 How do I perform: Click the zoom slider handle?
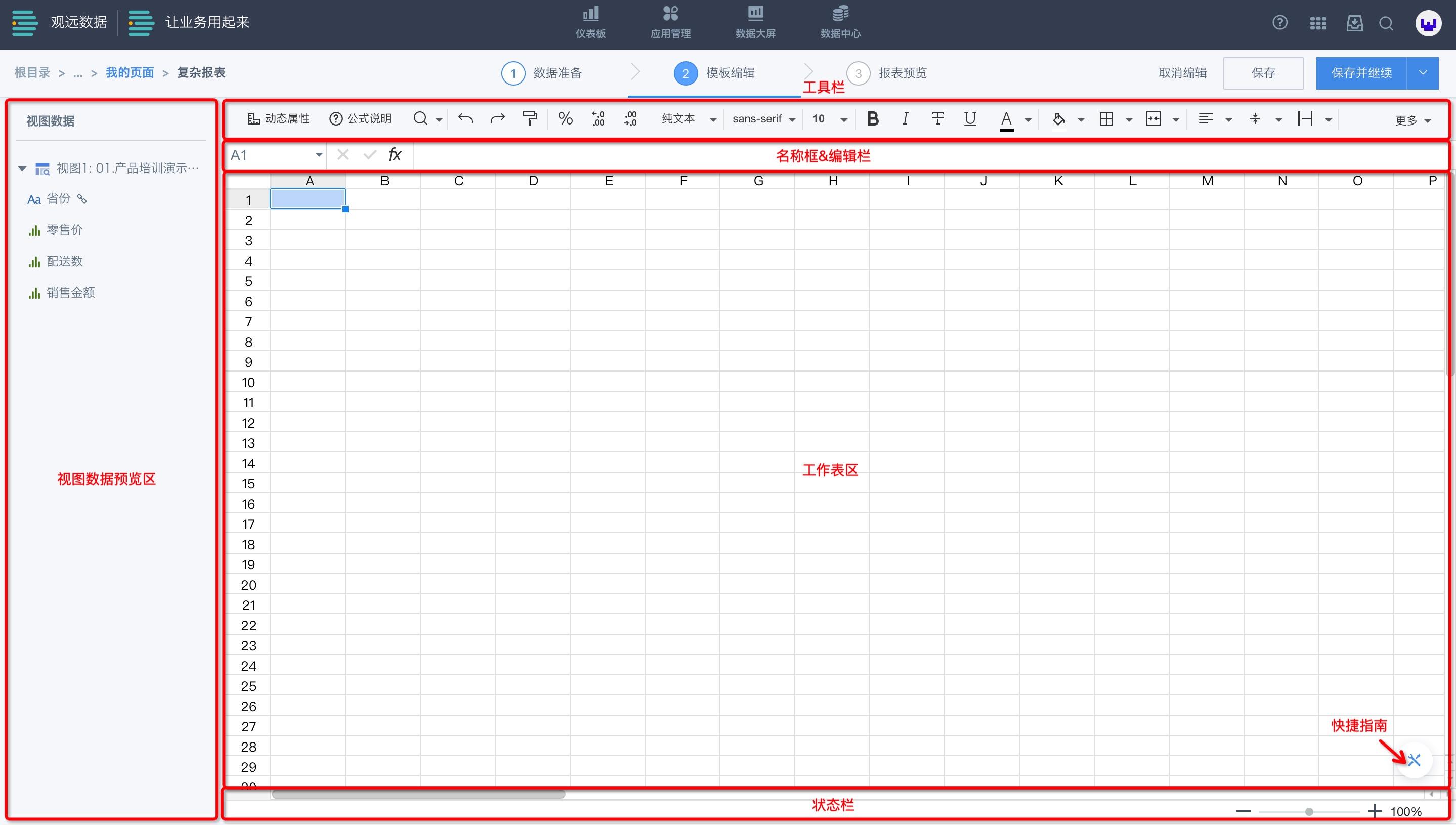click(x=1309, y=811)
